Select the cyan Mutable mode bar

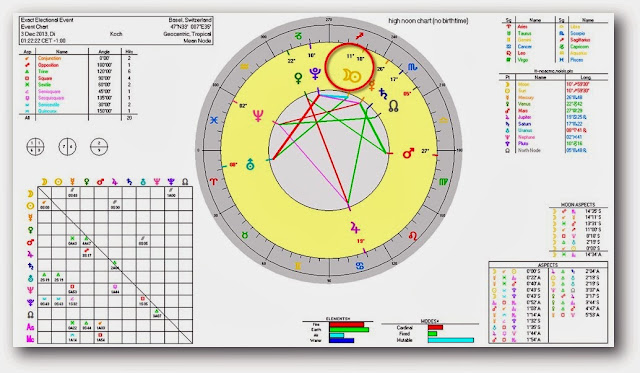(x=451, y=340)
